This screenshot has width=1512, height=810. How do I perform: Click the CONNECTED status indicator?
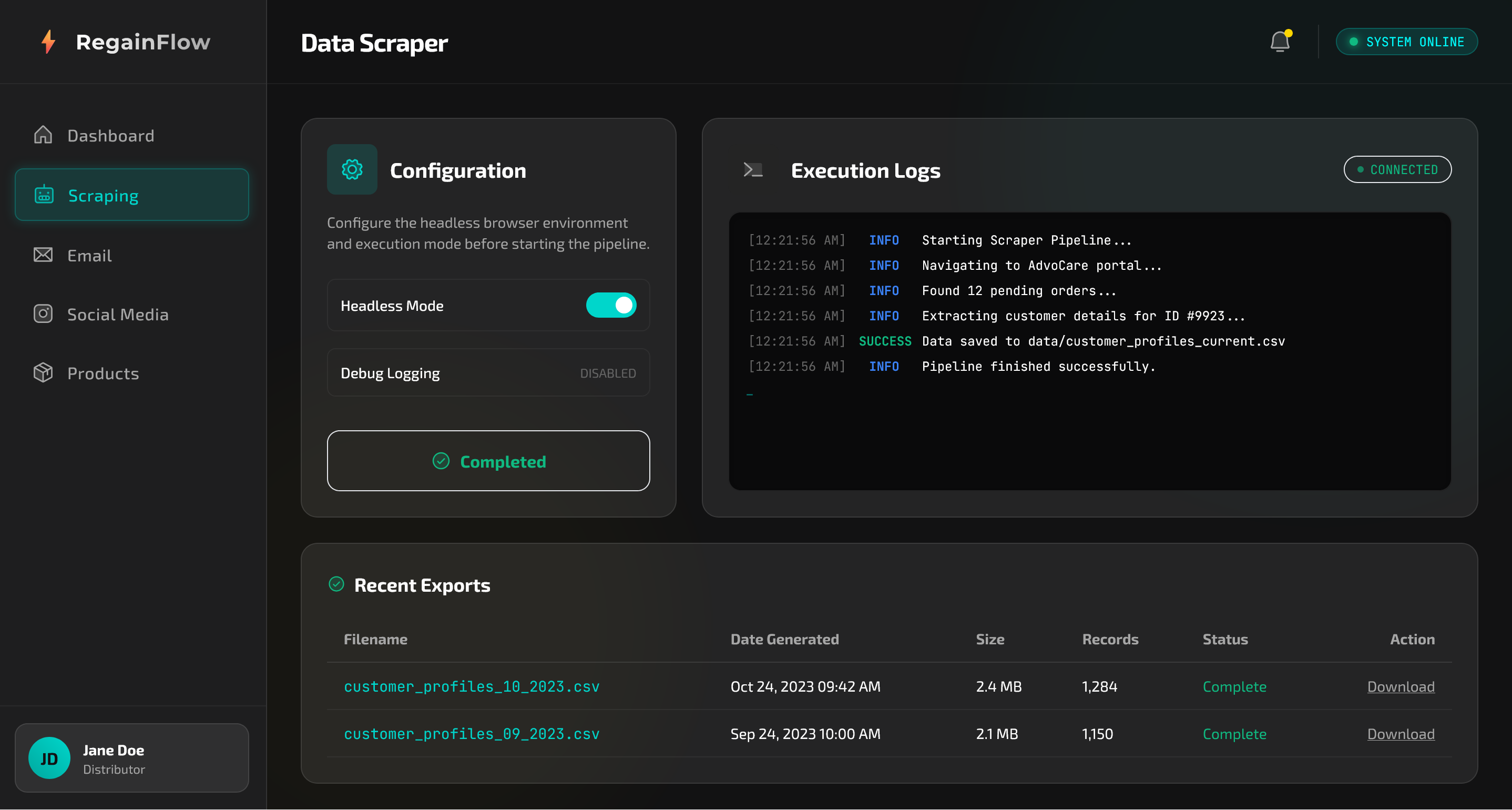click(1397, 169)
